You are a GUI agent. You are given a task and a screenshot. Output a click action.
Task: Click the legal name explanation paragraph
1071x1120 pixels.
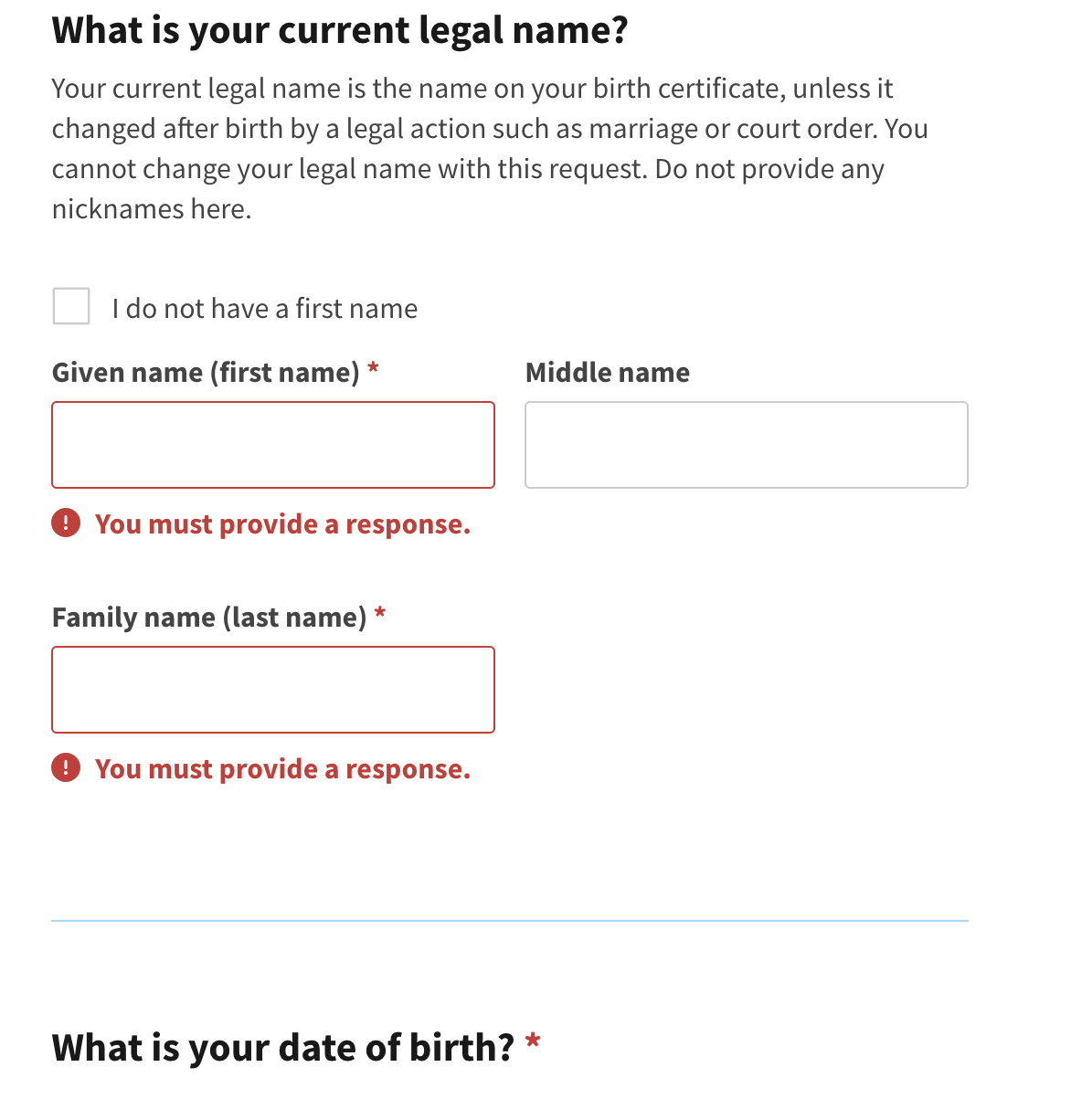pos(490,149)
